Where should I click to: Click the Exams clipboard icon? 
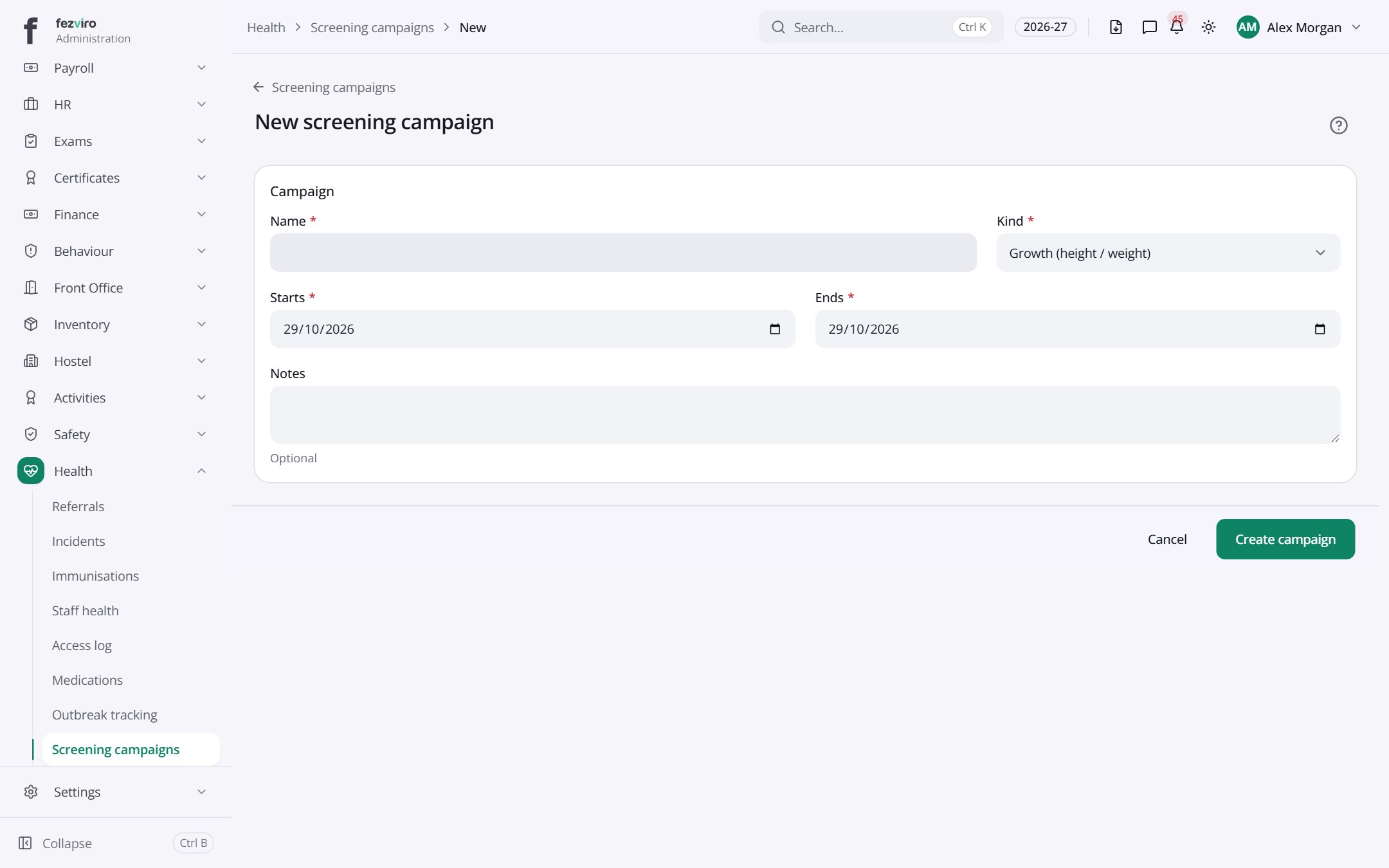[x=31, y=141]
